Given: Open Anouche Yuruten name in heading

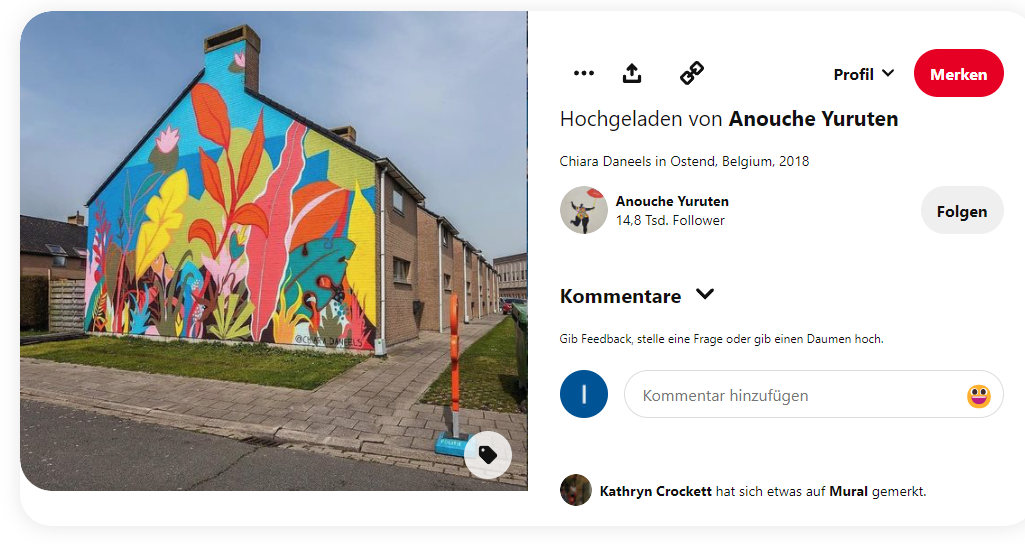Looking at the screenshot, I should click(813, 119).
